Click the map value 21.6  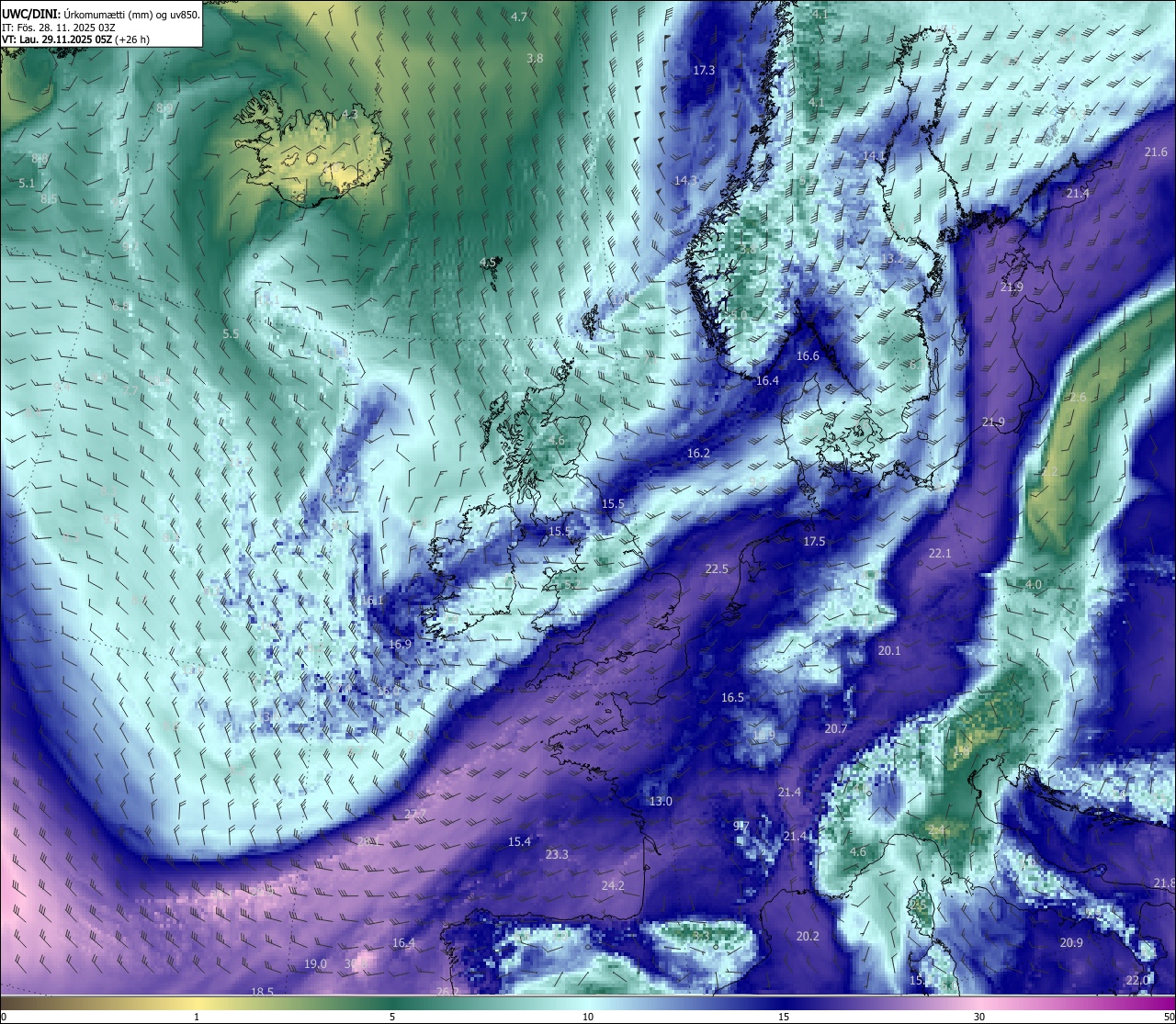1156,152
